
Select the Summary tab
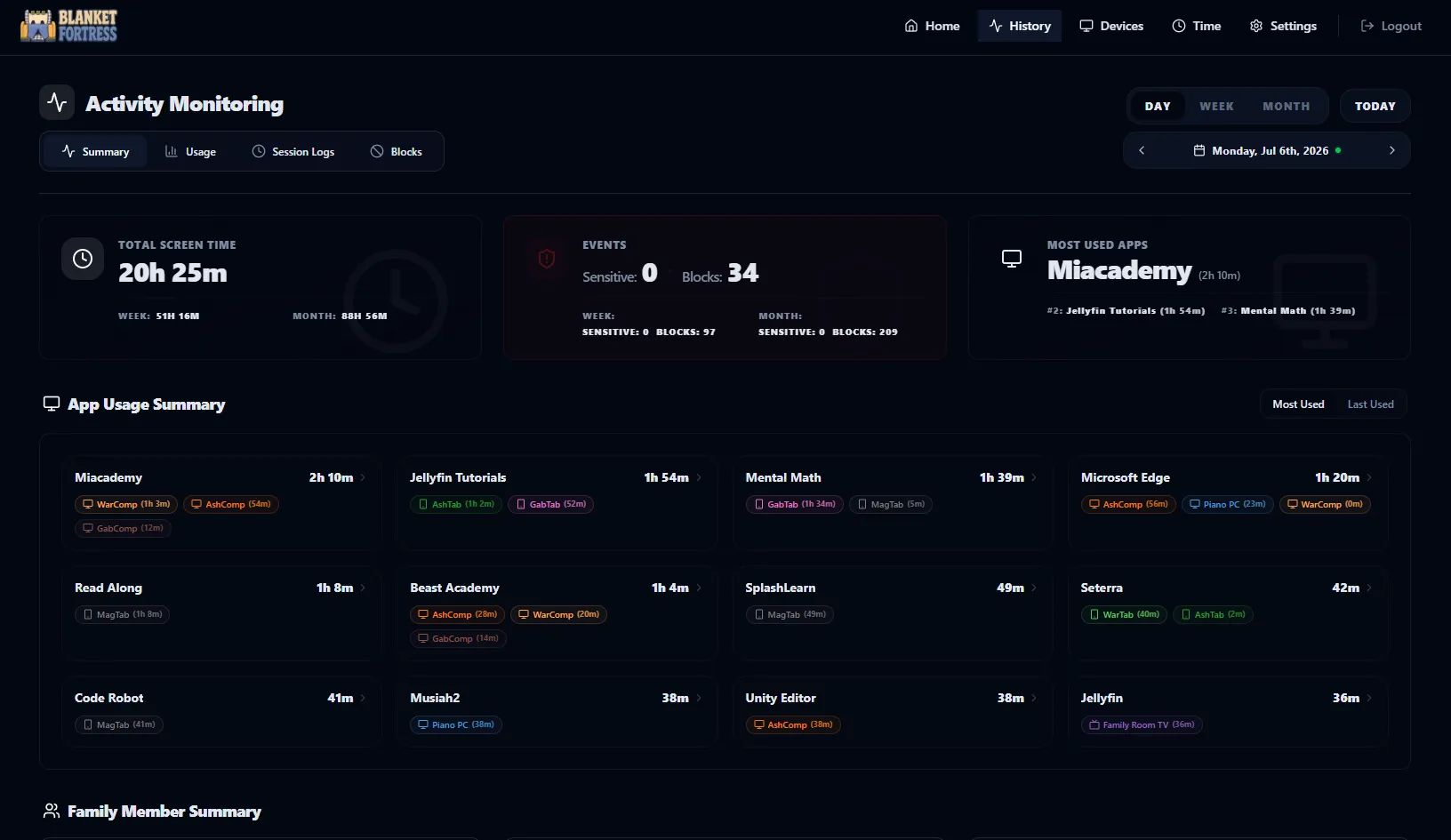95,152
